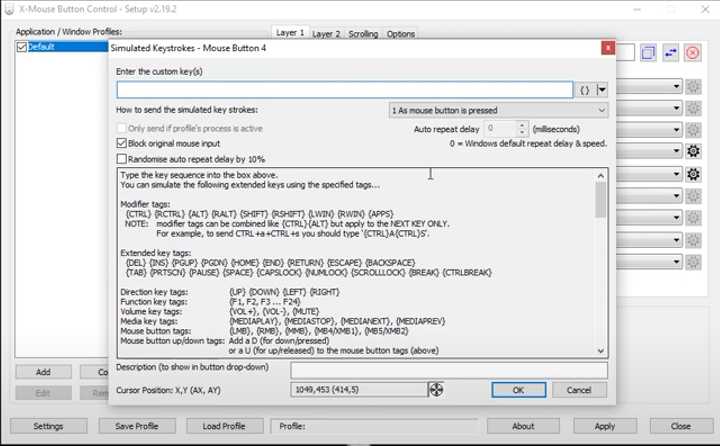The width and height of the screenshot is (720, 446).
Task: Switch to the Layer 1 tab
Action: pyautogui.click(x=290, y=33)
